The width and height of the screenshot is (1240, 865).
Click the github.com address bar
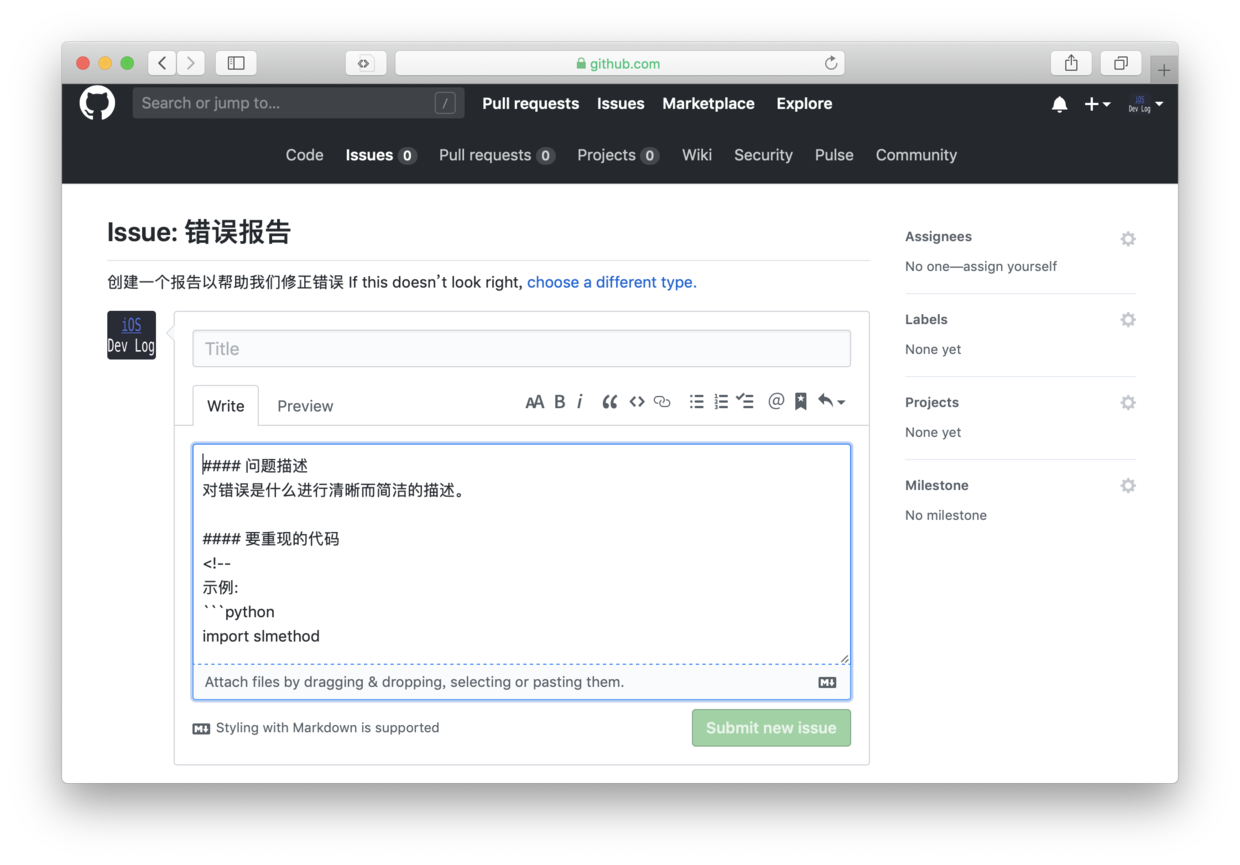tap(620, 63)
